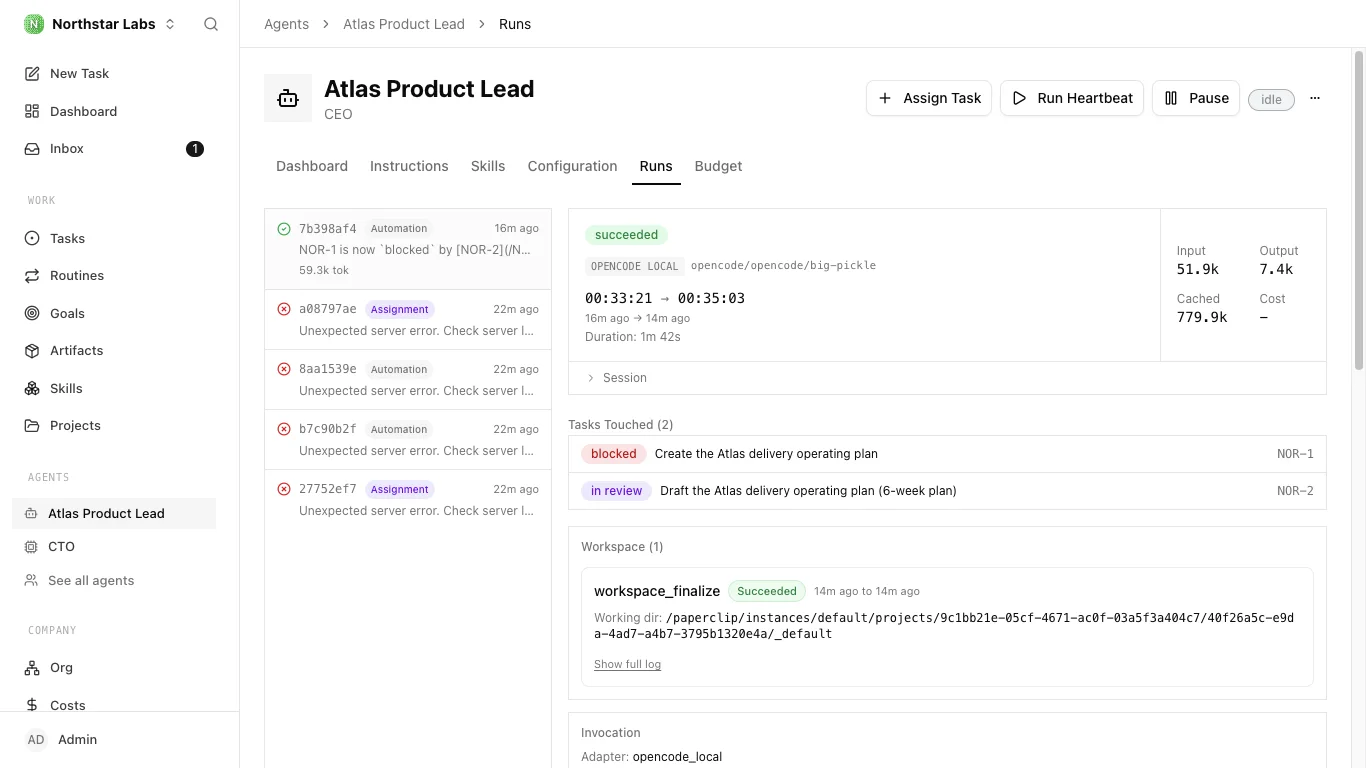Click See all agents link
This screenshot has height=768, width=1366.
91,581
